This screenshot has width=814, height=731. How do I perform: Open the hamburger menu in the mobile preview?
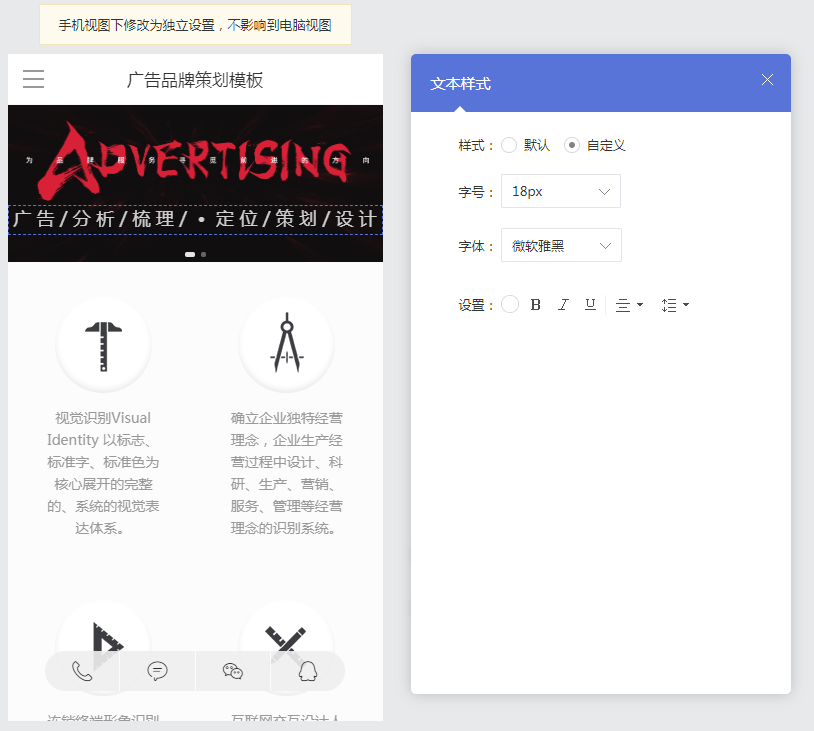(x=33, y=79)
